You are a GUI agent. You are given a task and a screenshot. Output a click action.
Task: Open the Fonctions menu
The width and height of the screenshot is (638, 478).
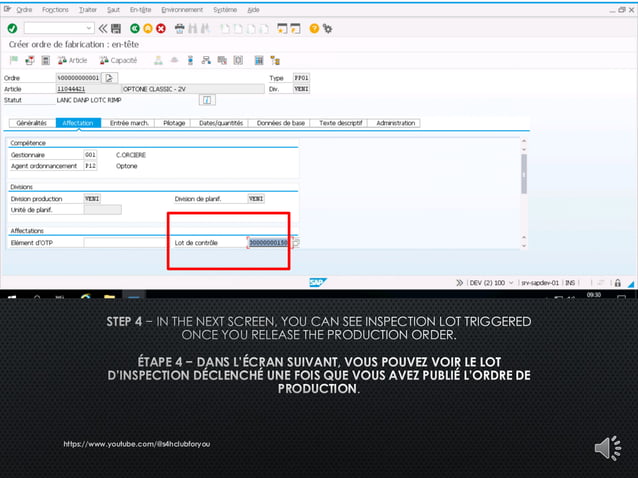[x=55, y=10]
